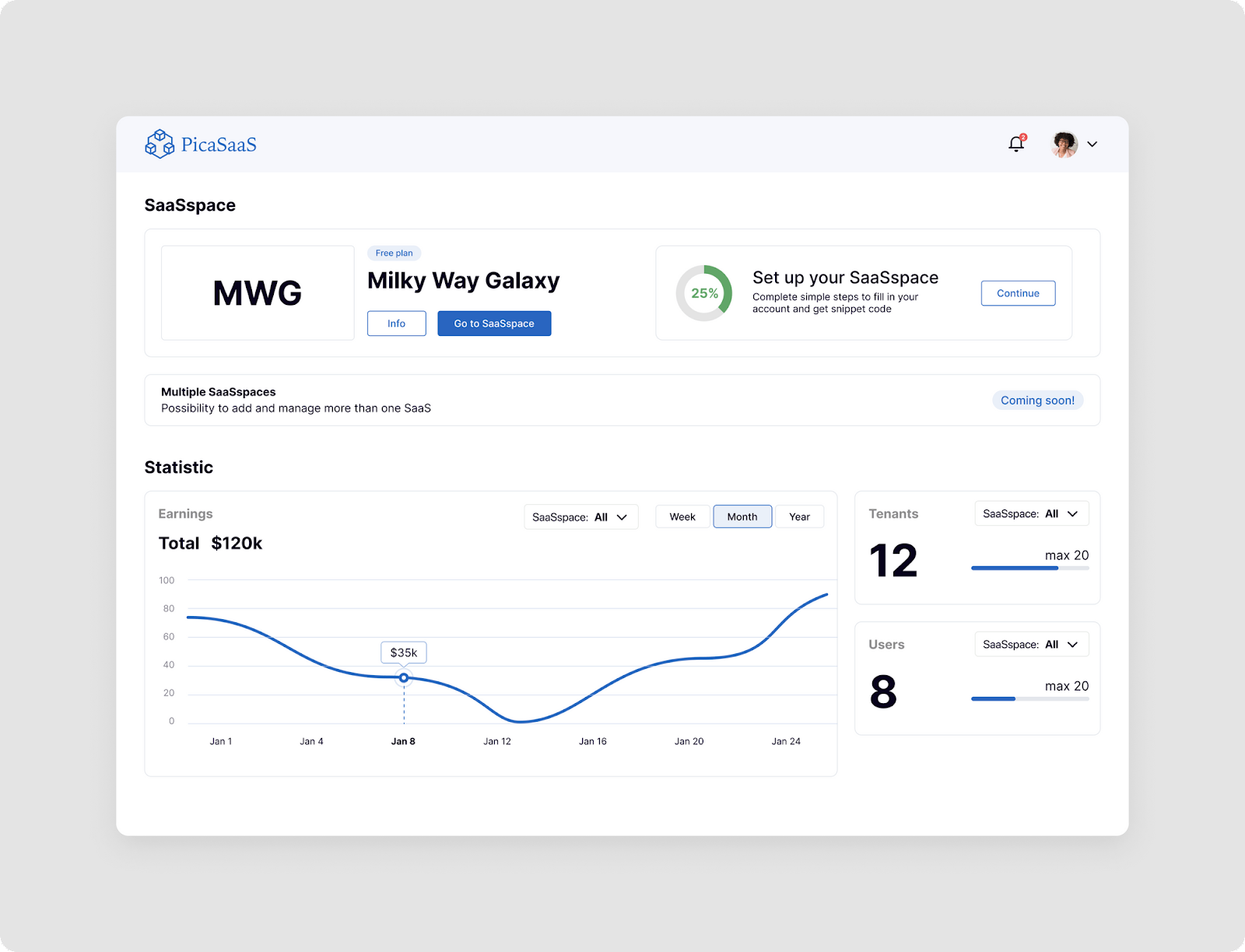
Task: Open notifications via the bell icon
Action: tap(1016, 145)
